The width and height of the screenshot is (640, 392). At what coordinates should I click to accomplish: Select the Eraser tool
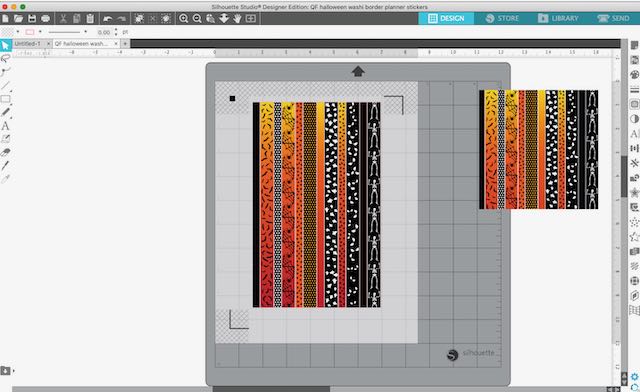click(5, 152)
